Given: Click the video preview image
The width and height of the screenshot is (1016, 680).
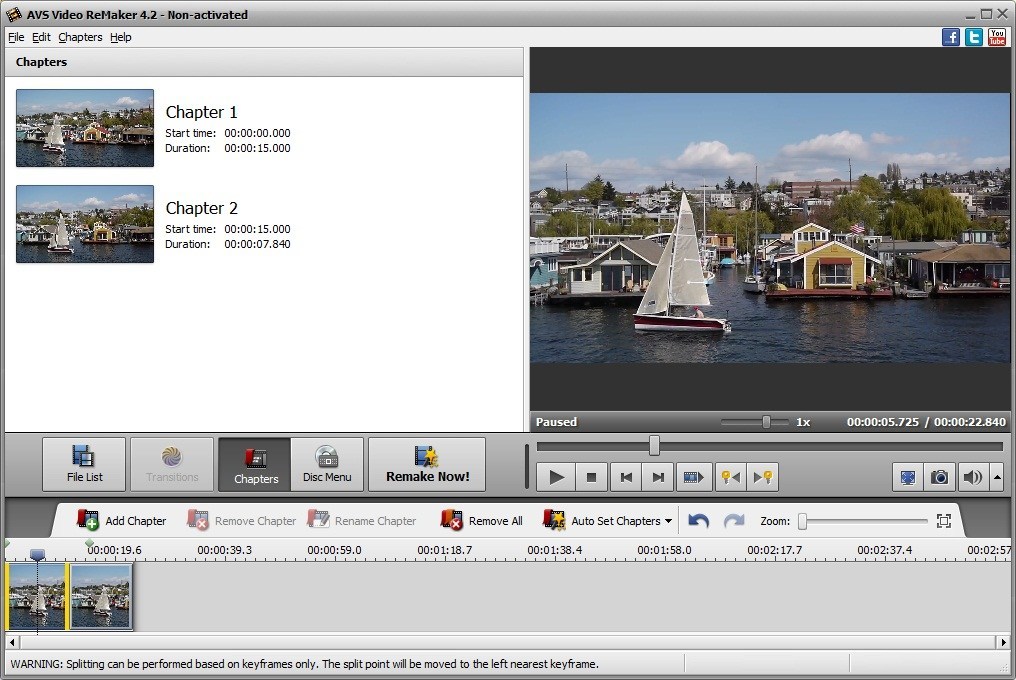Looking at the screenshot, I should pos(770,228).
